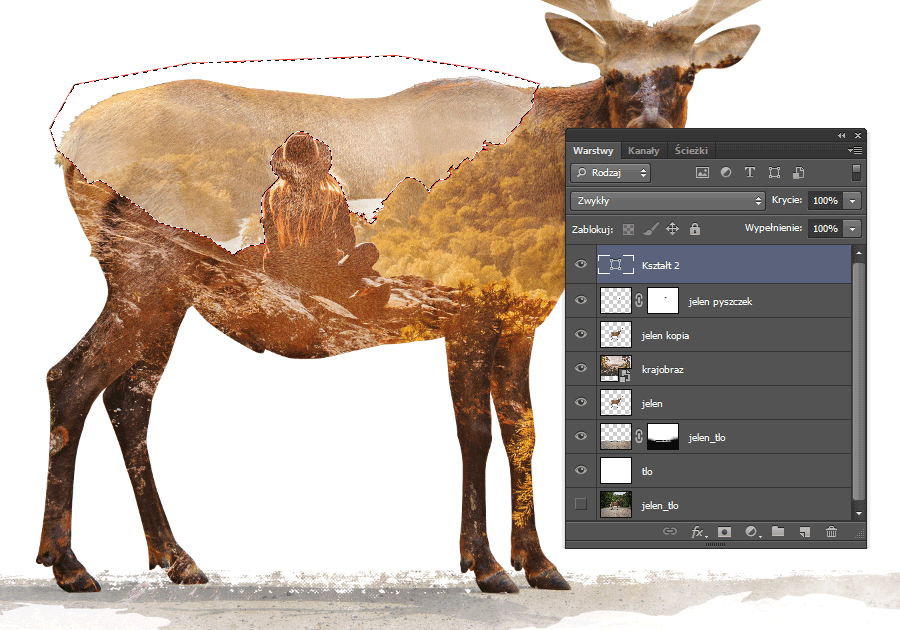Select the jelen kopia layer thumbnail
This screenshot has height=630, width=900.
coord(616,335)
